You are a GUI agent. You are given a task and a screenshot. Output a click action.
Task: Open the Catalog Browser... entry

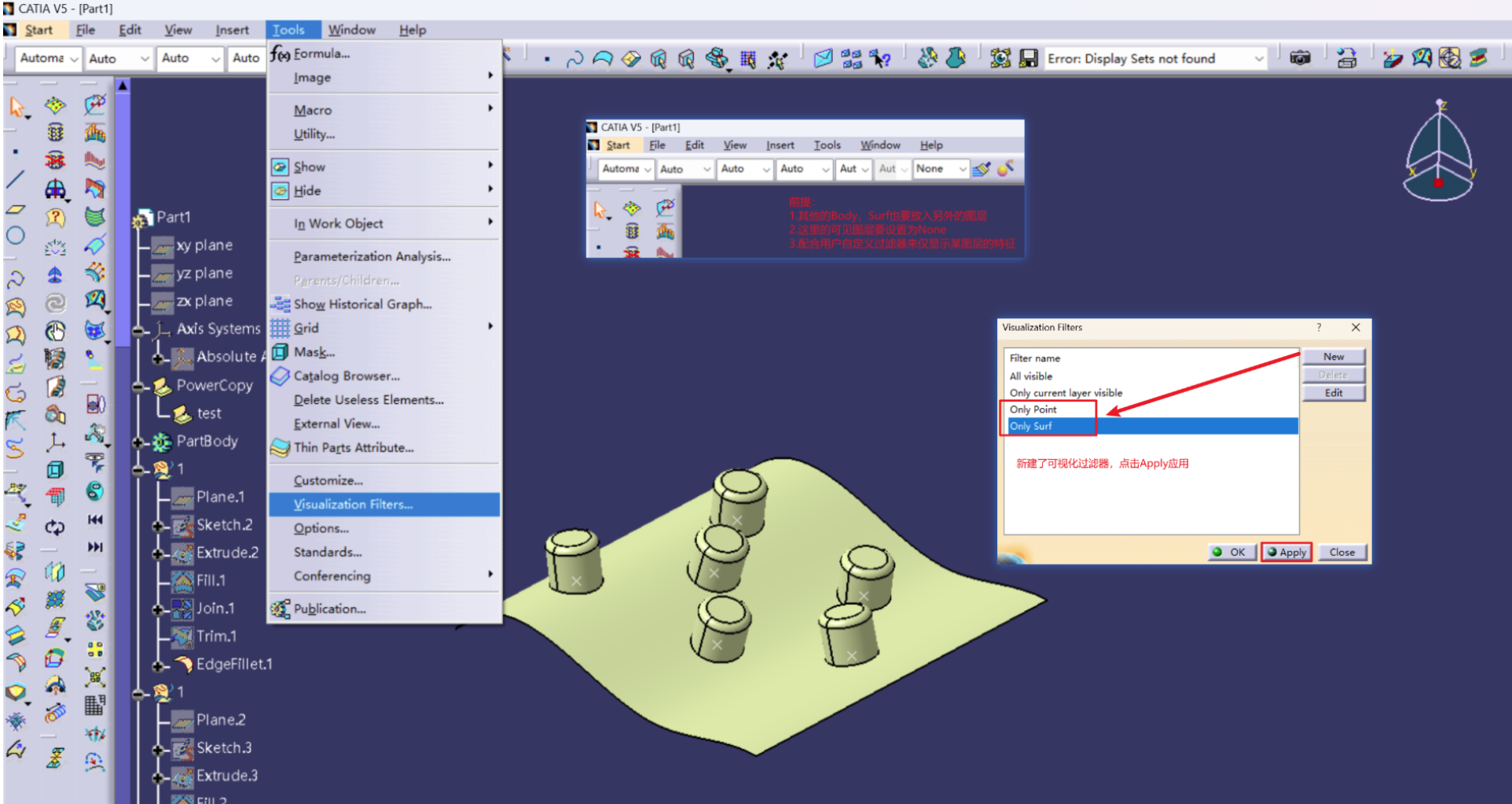384,376
